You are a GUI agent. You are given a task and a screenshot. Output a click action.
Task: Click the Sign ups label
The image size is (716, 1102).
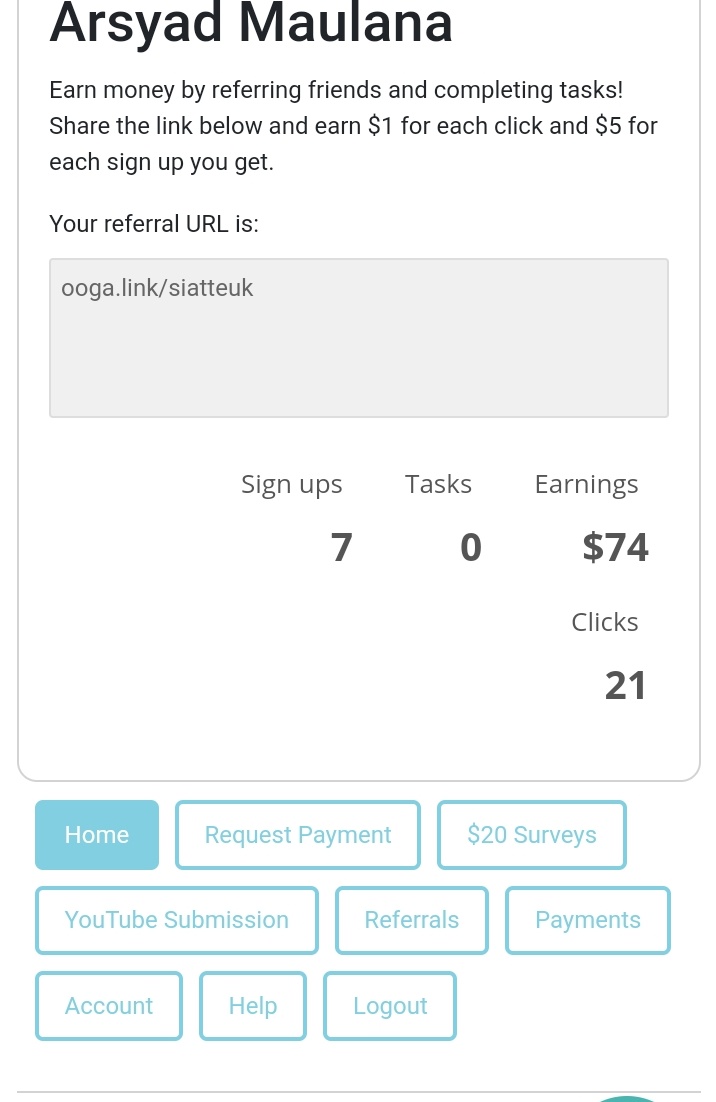(292, 485)
